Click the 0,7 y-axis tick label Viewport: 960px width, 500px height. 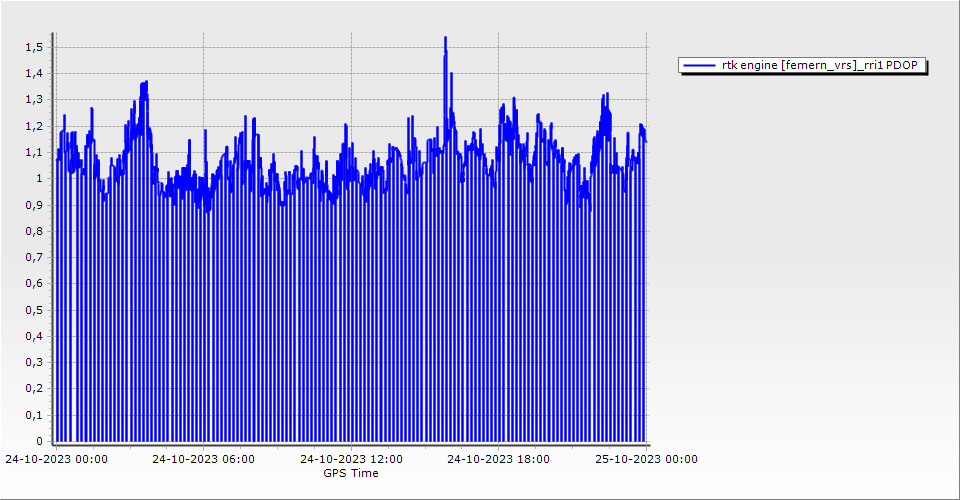pyautogui.click(x=34, y=257)
